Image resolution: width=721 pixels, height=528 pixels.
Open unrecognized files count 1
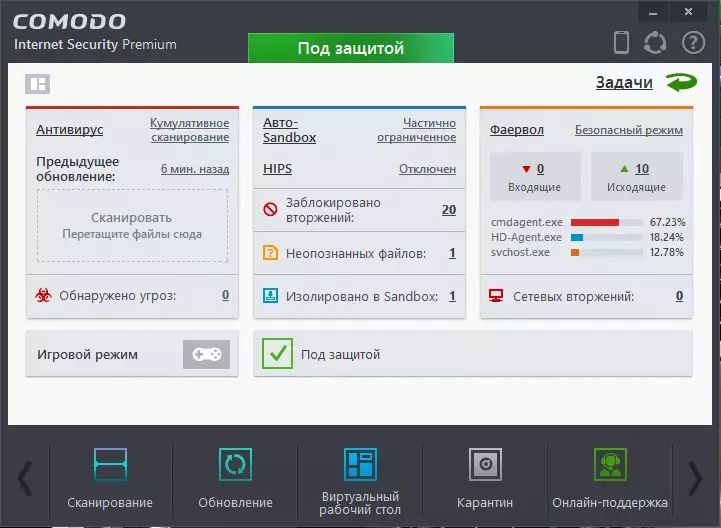[452, 253]
